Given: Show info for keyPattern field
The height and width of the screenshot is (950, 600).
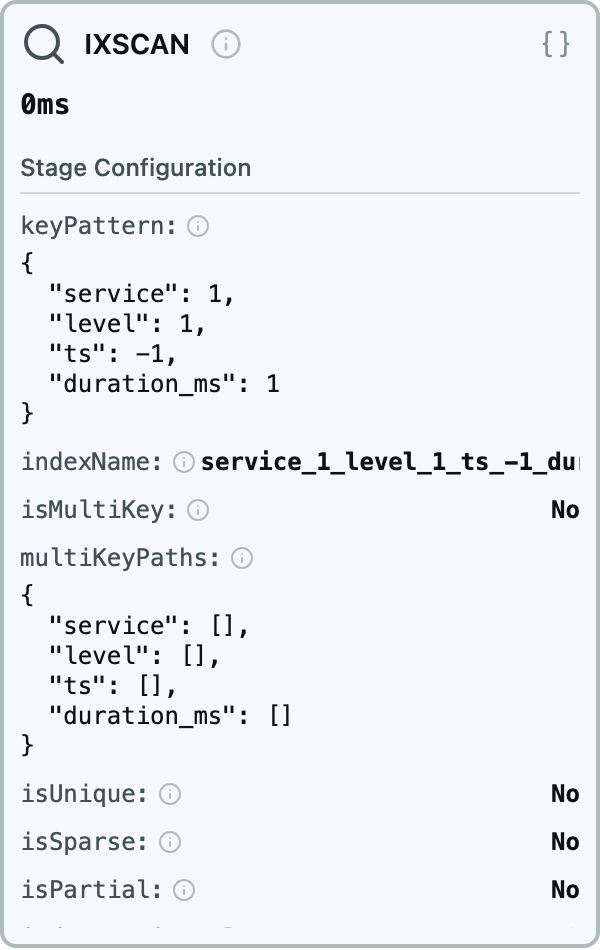Looking at the screenshot, I should pos(198,226).
